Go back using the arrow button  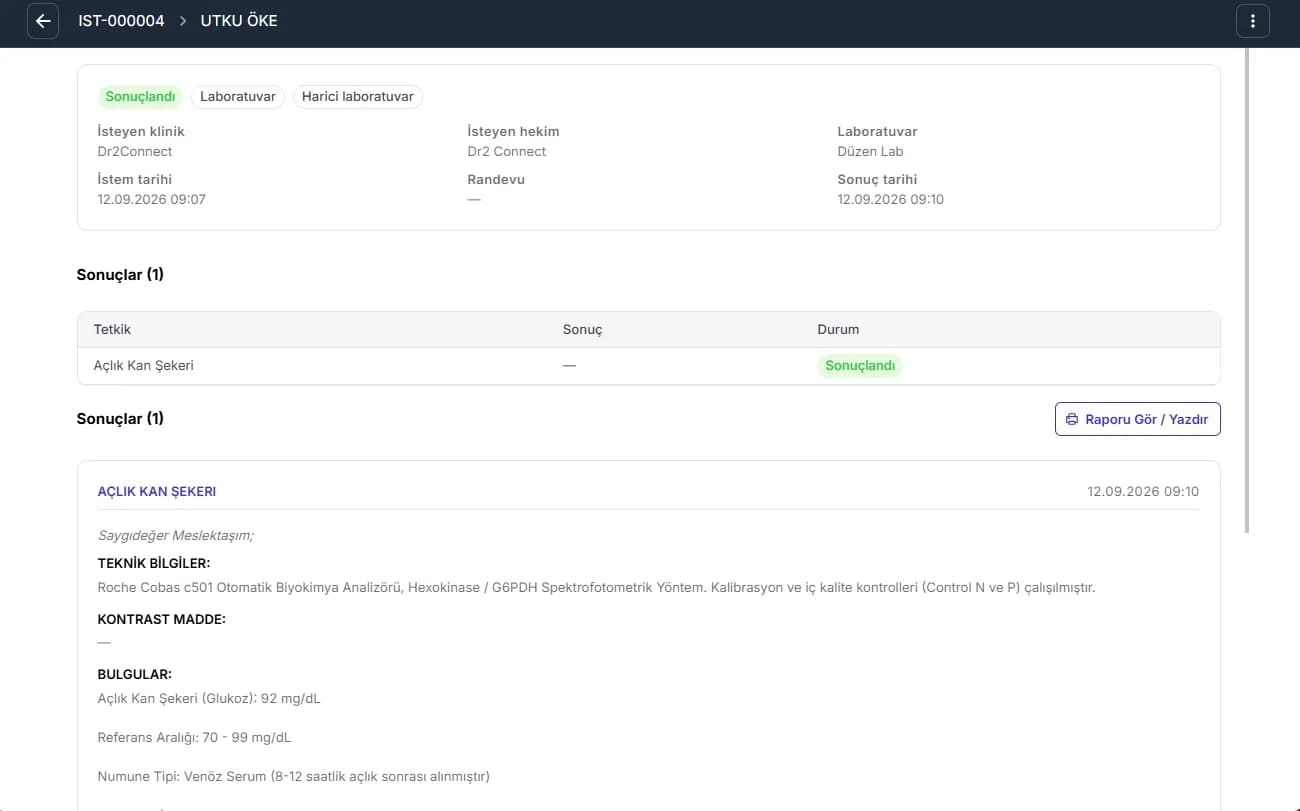tap(43, 21)
